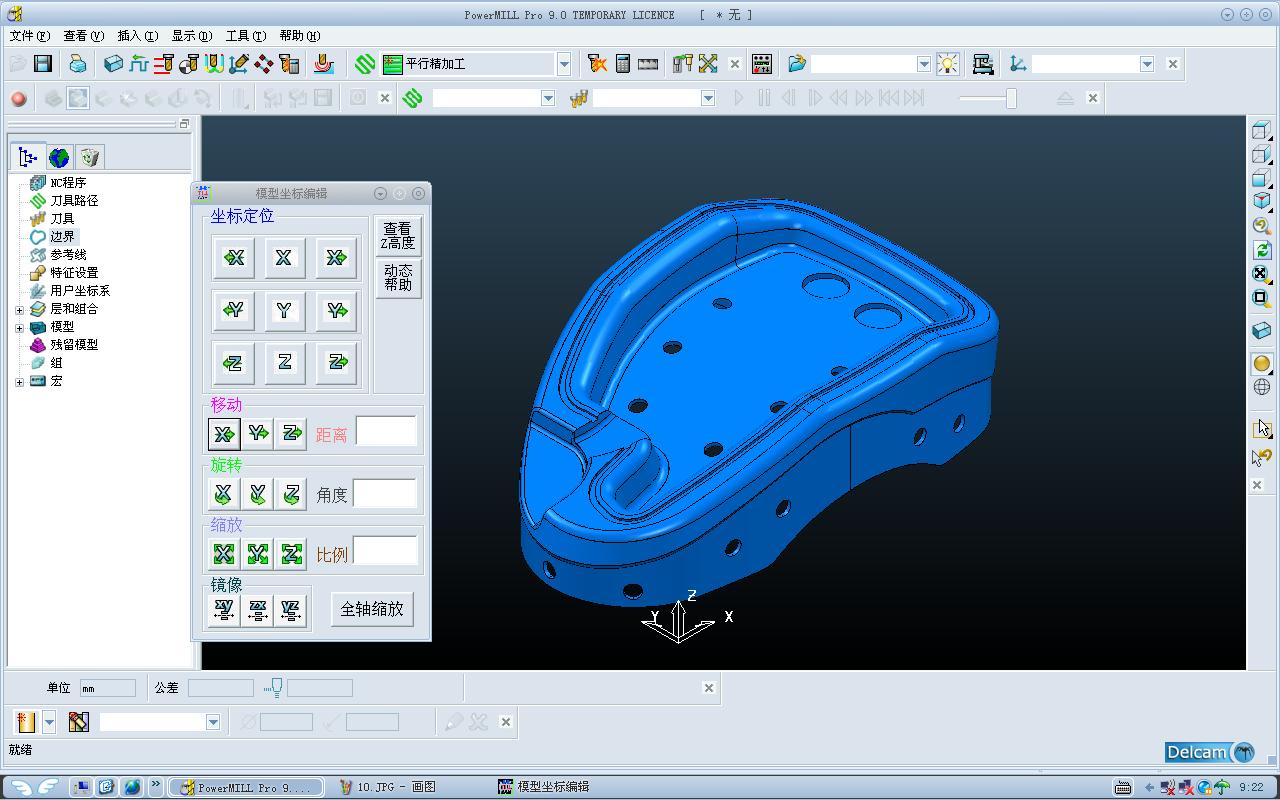Viewport: 1280px width, 800px height.
Task: Click the Print icon
Action: (x=77, y=64)
